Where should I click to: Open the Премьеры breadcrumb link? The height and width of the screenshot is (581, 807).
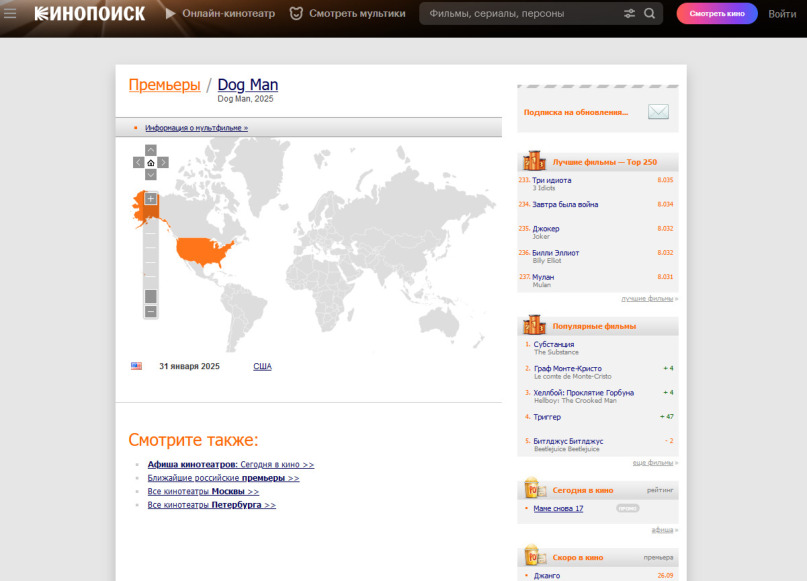coord(164,84)
